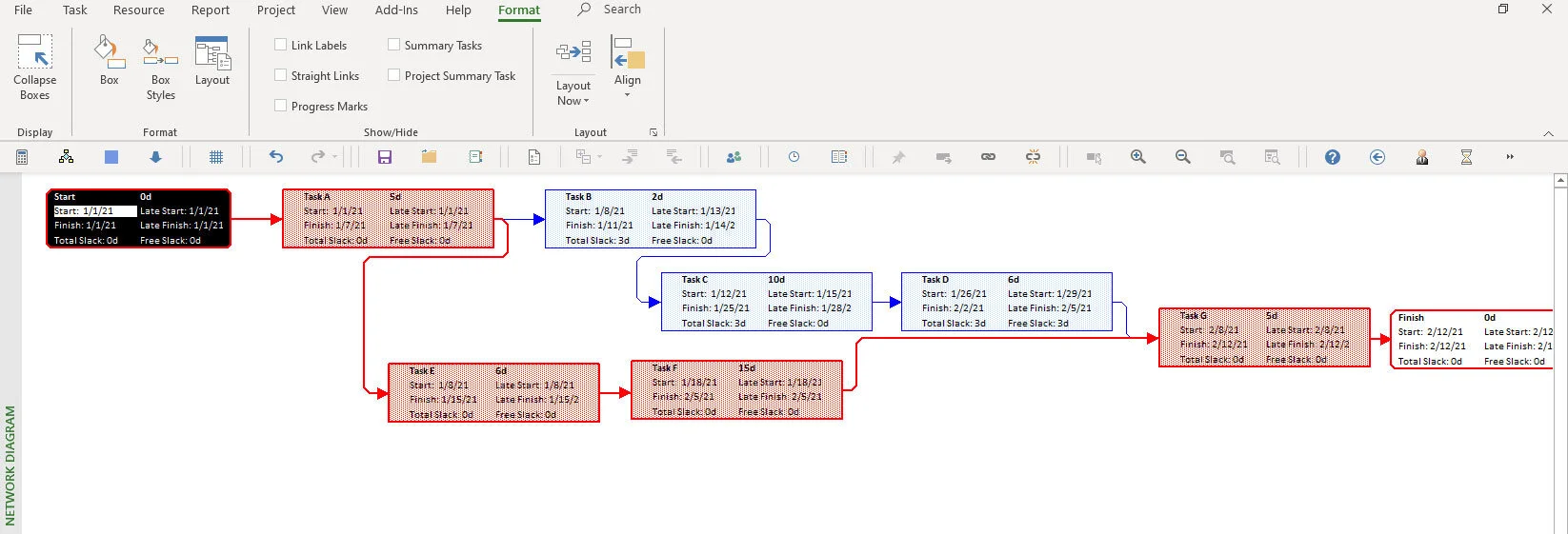Screen dimensions: 1568x534
Task: Click the pushpin icon in toolbar
Action: pos(898,157)
